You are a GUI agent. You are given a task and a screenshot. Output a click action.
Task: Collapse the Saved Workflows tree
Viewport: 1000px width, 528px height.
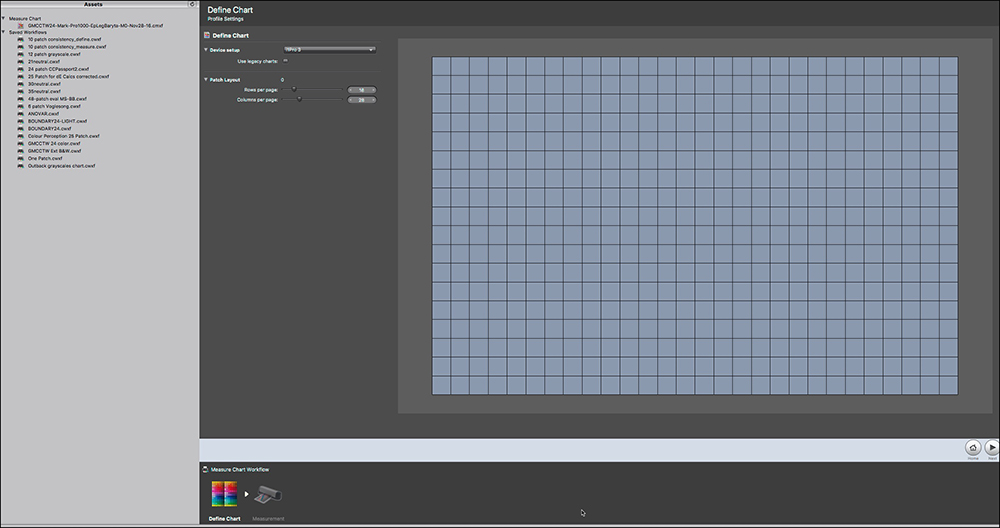[4, 32]
